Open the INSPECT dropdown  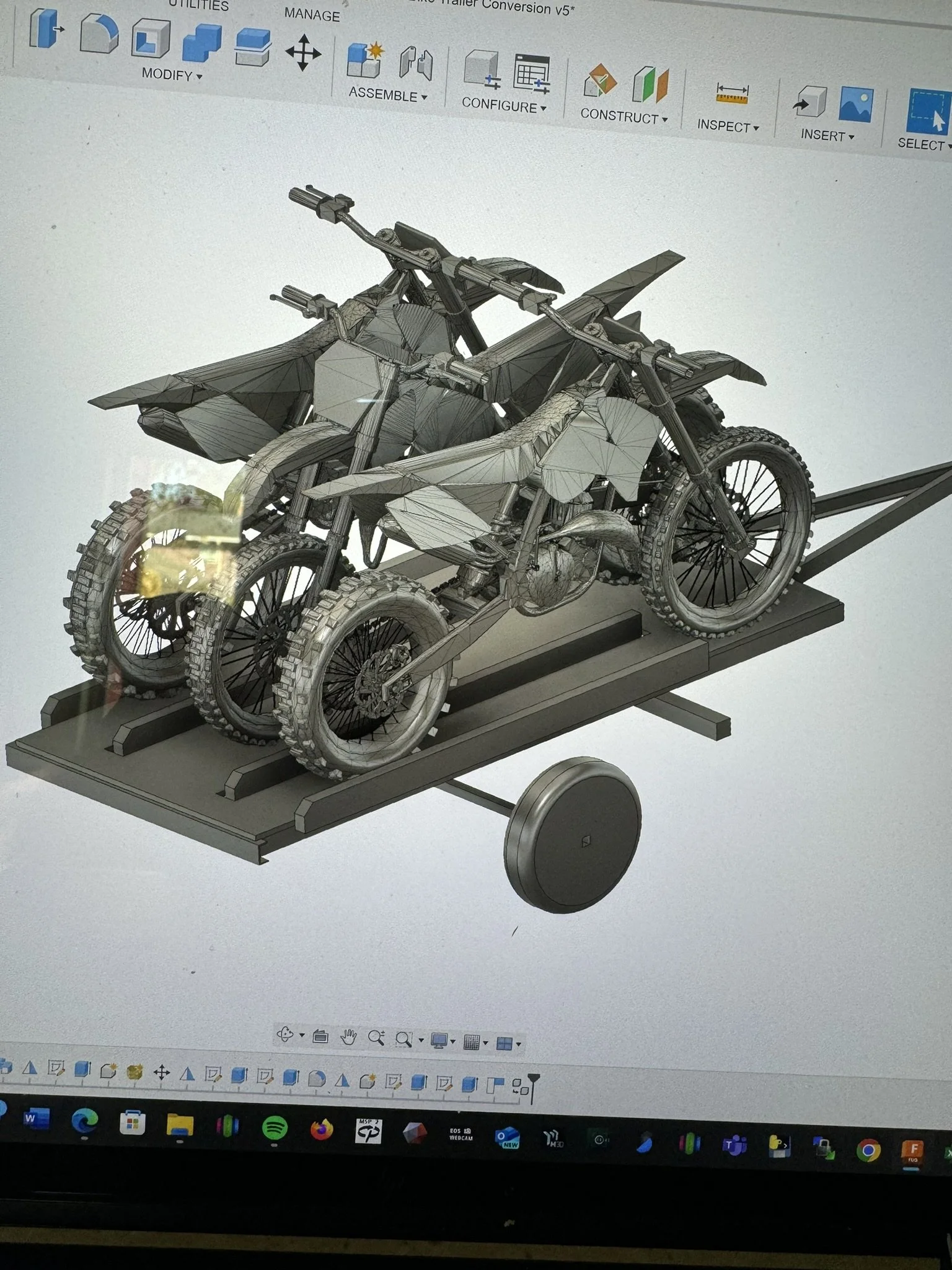pyautogui.click(x=728, y=125)
